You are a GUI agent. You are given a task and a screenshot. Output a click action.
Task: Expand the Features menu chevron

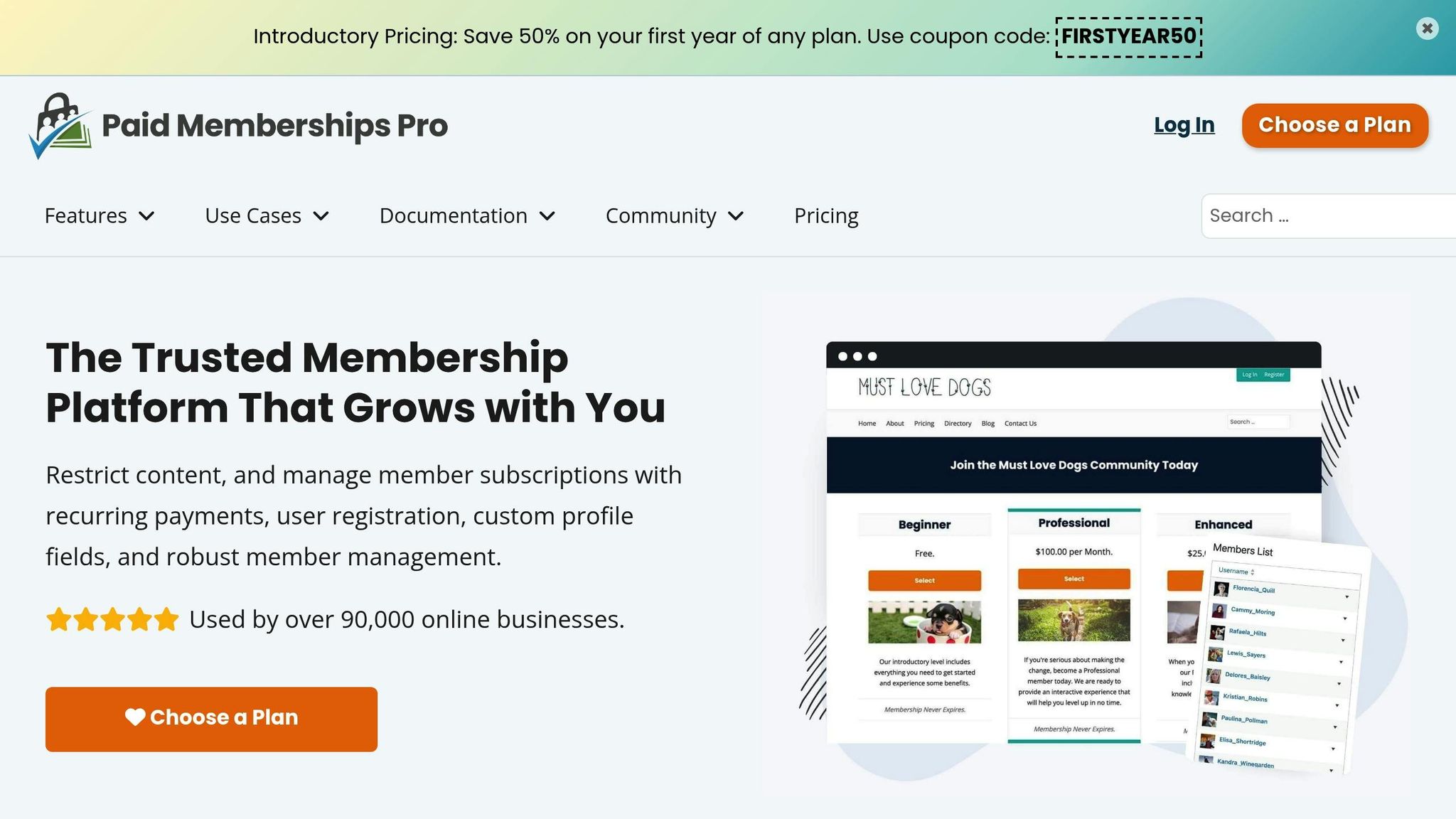pos(147,216)
